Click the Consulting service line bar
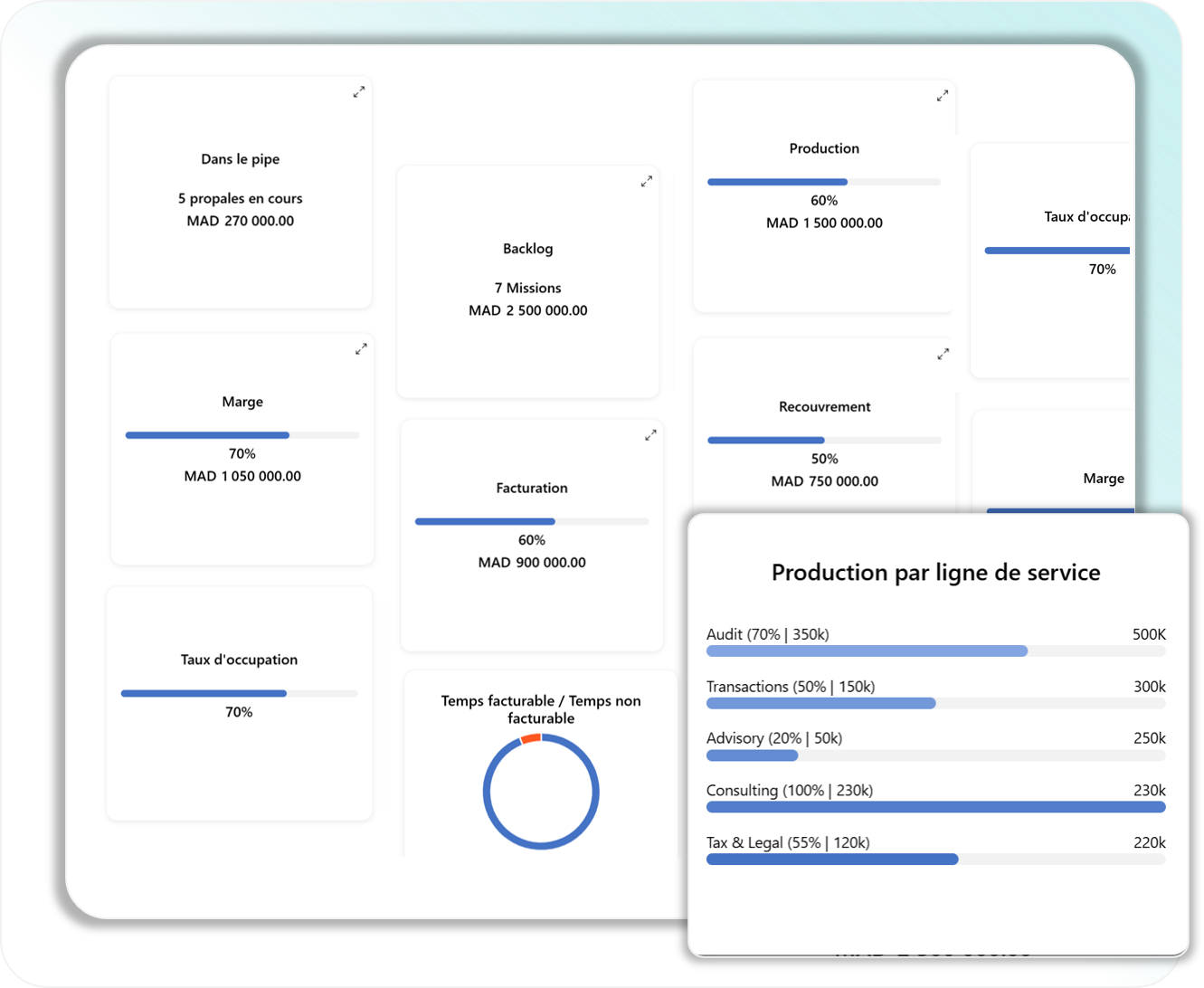Screen dimensions: 1204x988 coord(935,807)
